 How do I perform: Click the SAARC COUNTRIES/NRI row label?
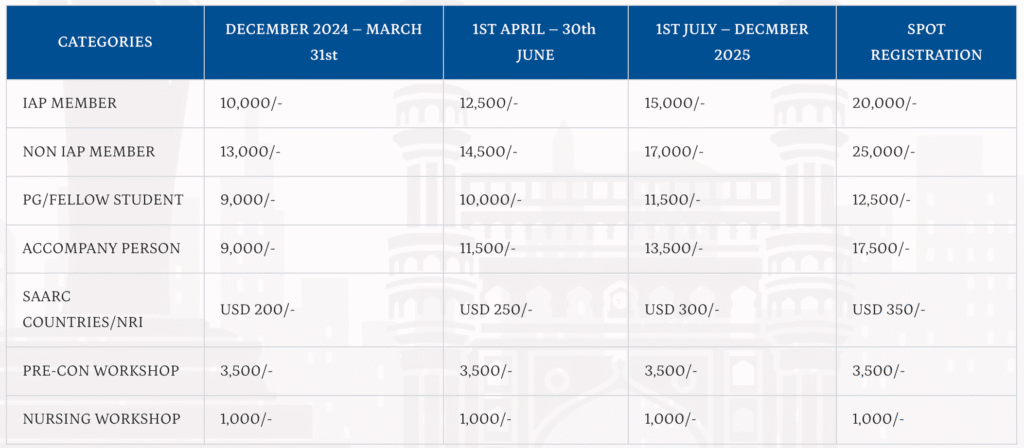pos(72,309)
